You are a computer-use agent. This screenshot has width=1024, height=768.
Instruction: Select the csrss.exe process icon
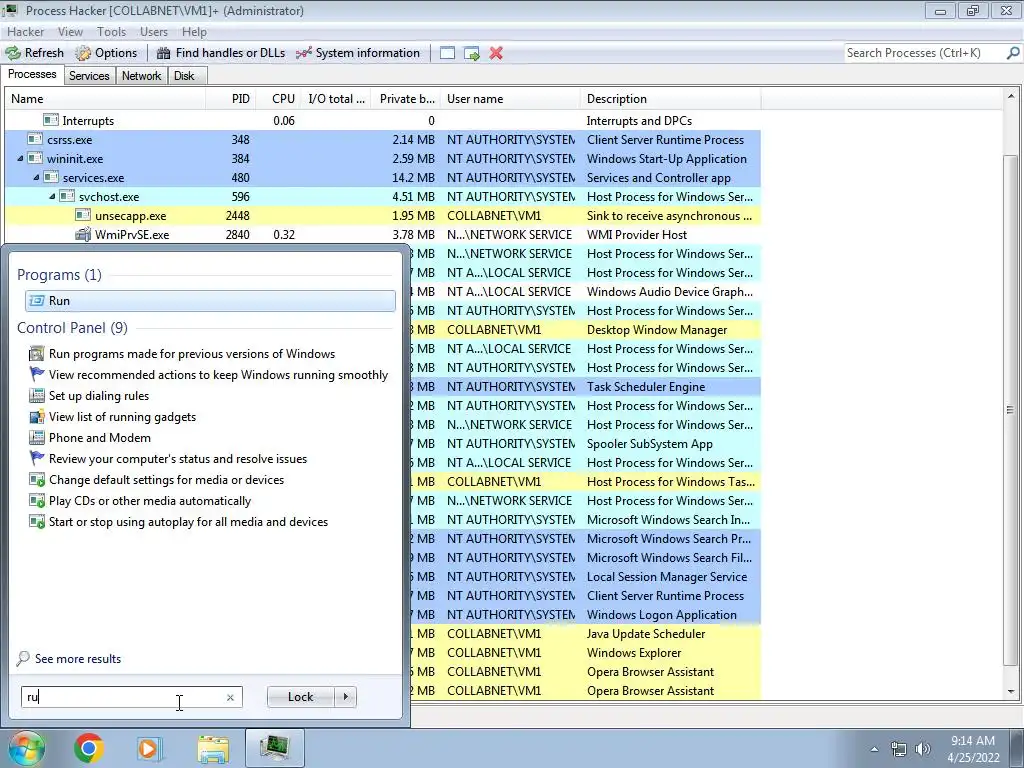coord(35,139)
